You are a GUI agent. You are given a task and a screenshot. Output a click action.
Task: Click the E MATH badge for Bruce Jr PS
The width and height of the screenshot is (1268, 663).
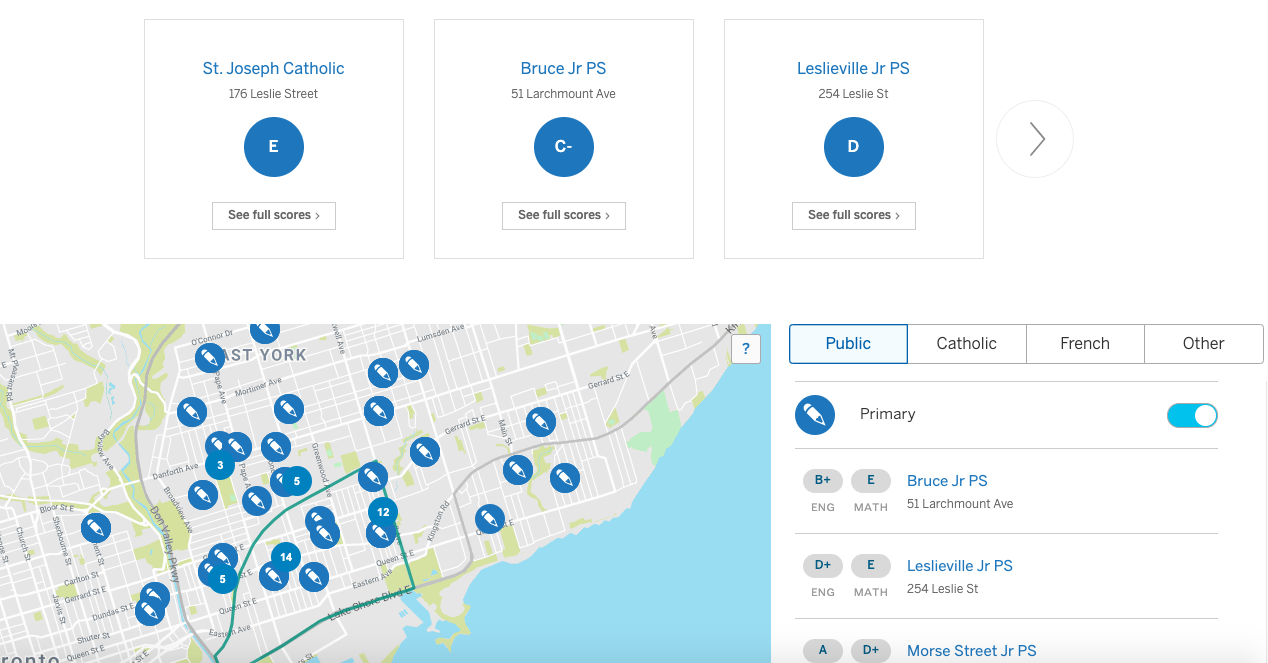click(x=871, y=481)
